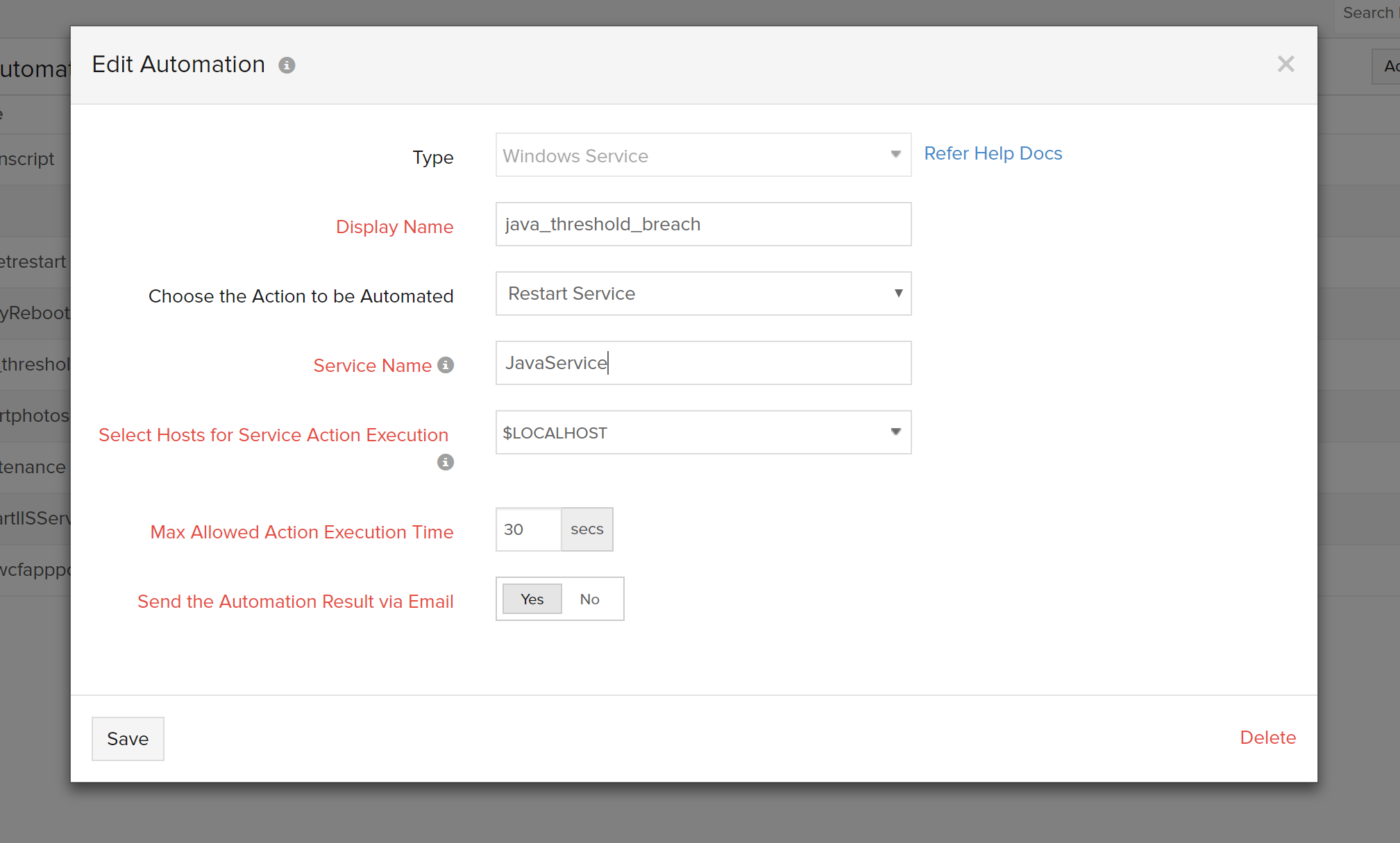Click the Delete link

click(x=1267, y=738)
